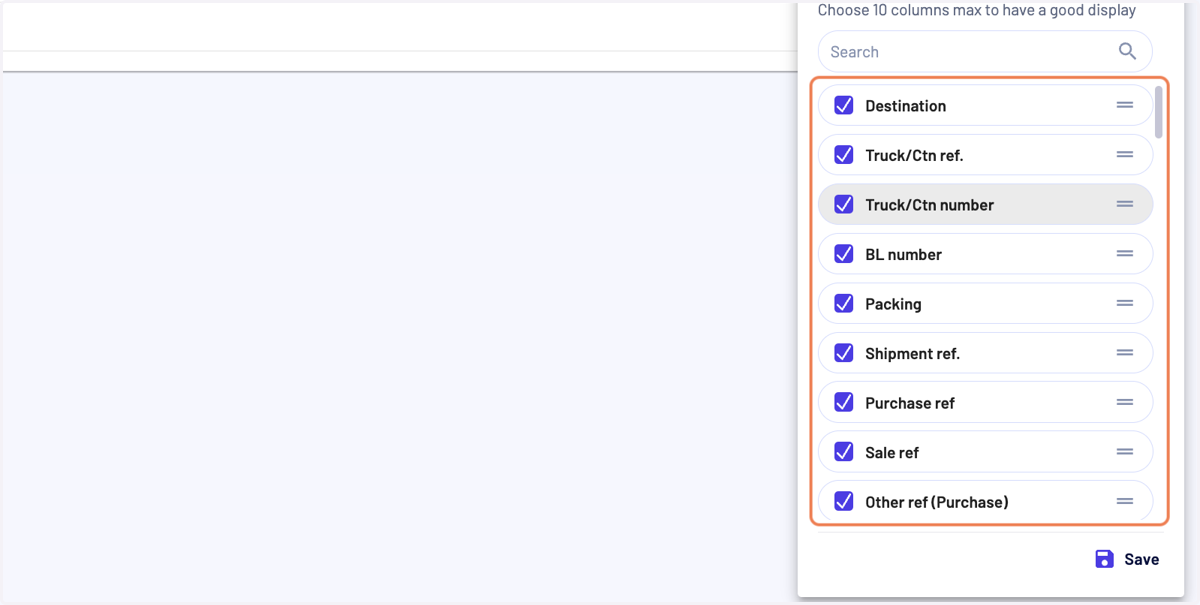Click the search magnifier icon
The width and height of the screenshot is (1200, 605).
[x=1127, y=51]
